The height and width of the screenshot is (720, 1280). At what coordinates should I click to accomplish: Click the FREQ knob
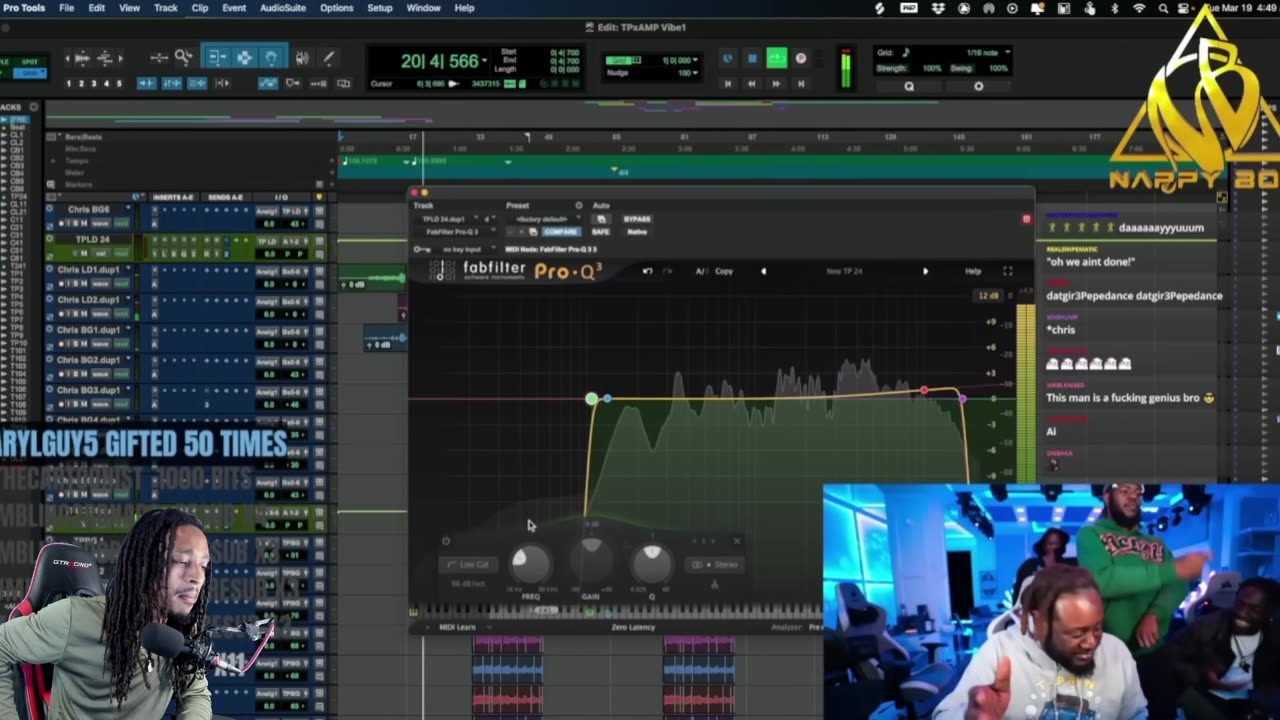pos(530,565)
